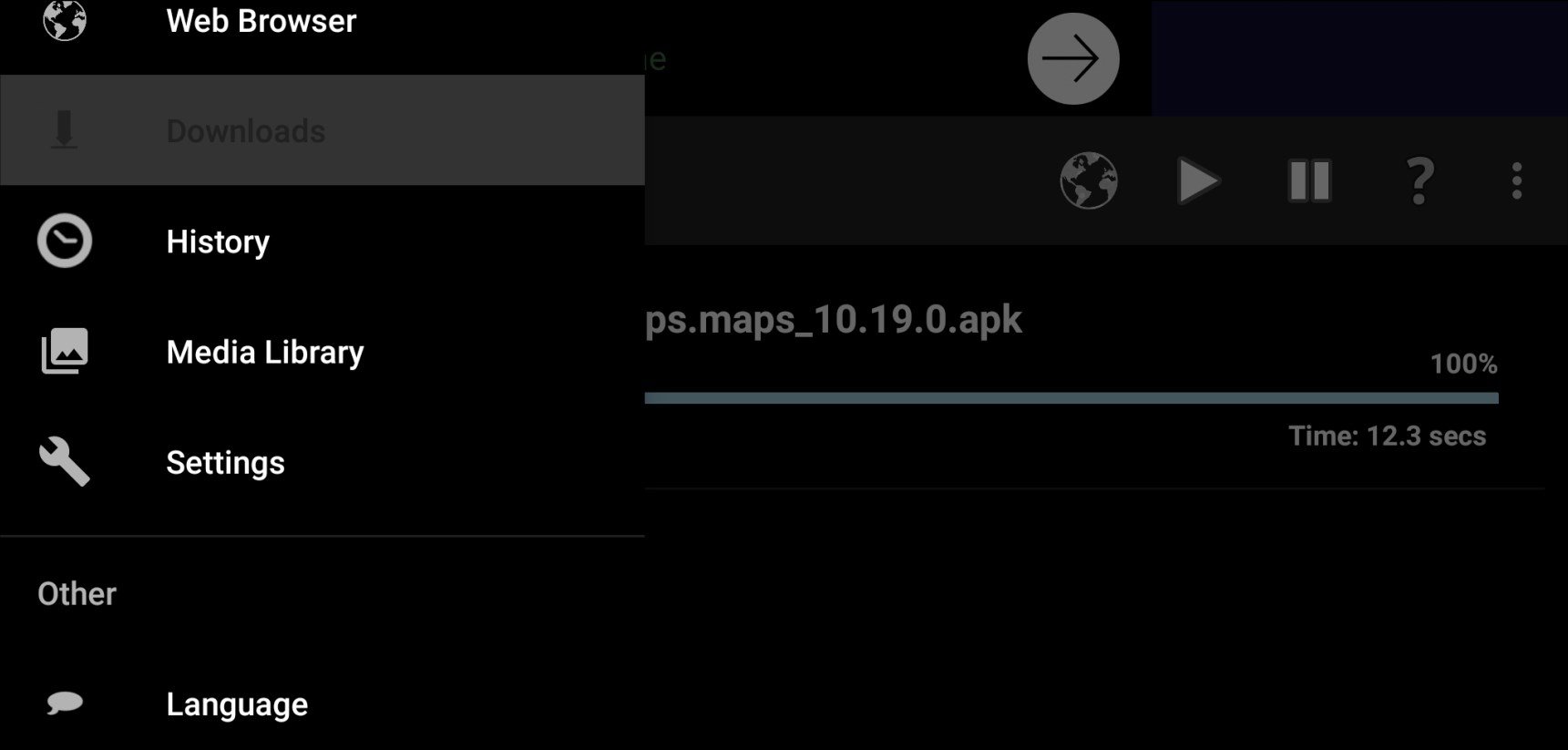
Task: Click the Downloads menu label
Action: coord(246,130)
